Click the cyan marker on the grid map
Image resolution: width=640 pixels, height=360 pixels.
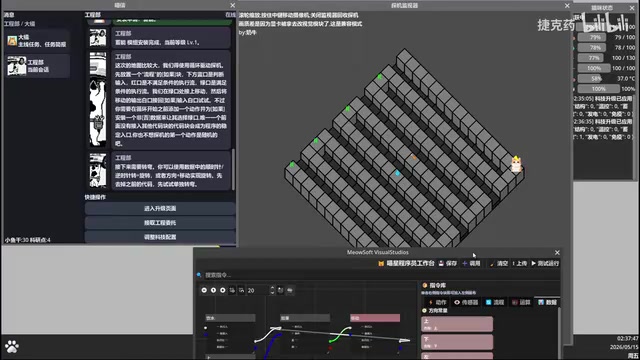click(x=398, y=173)
